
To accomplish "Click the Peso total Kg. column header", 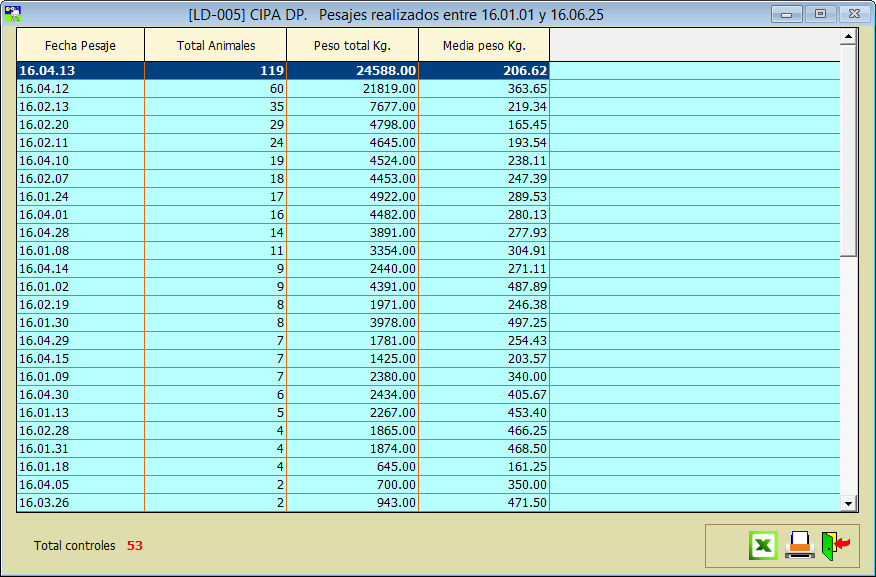I will [352, 45].
